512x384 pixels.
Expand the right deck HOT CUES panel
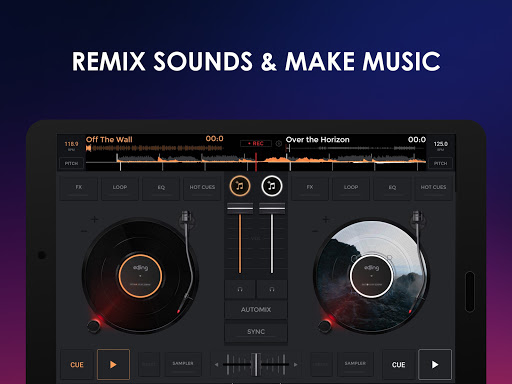433,188
